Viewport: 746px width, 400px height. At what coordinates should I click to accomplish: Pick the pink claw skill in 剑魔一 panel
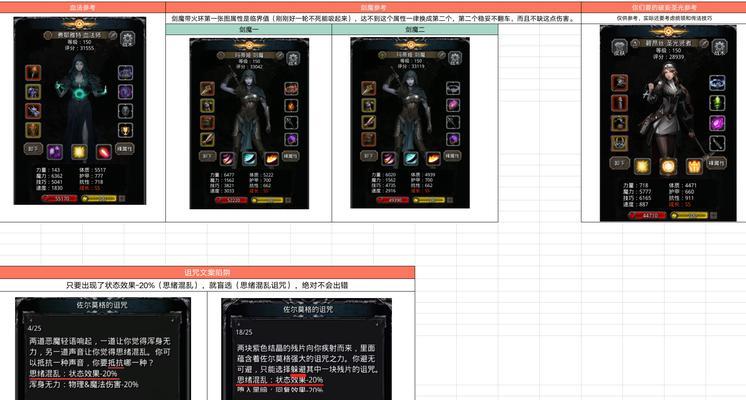(228, 158)
